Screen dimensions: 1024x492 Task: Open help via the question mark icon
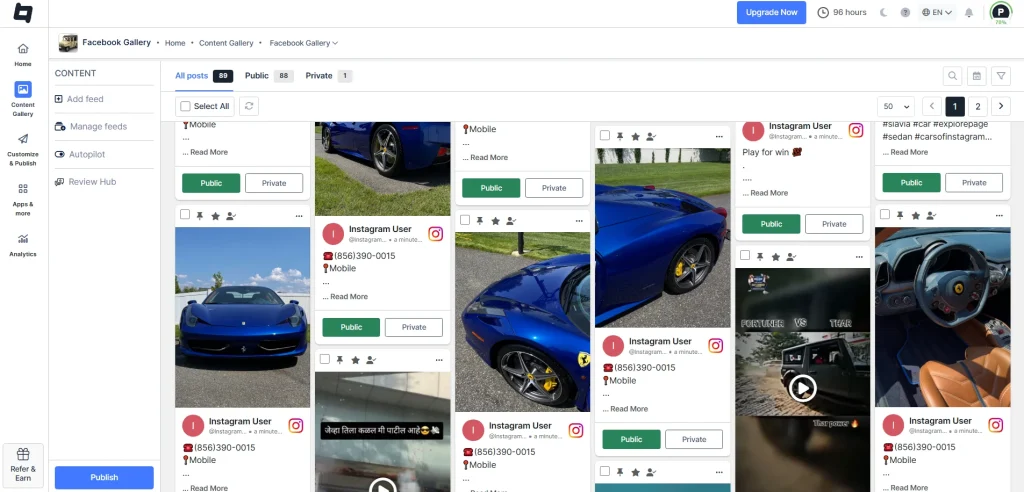click(905, 12)
